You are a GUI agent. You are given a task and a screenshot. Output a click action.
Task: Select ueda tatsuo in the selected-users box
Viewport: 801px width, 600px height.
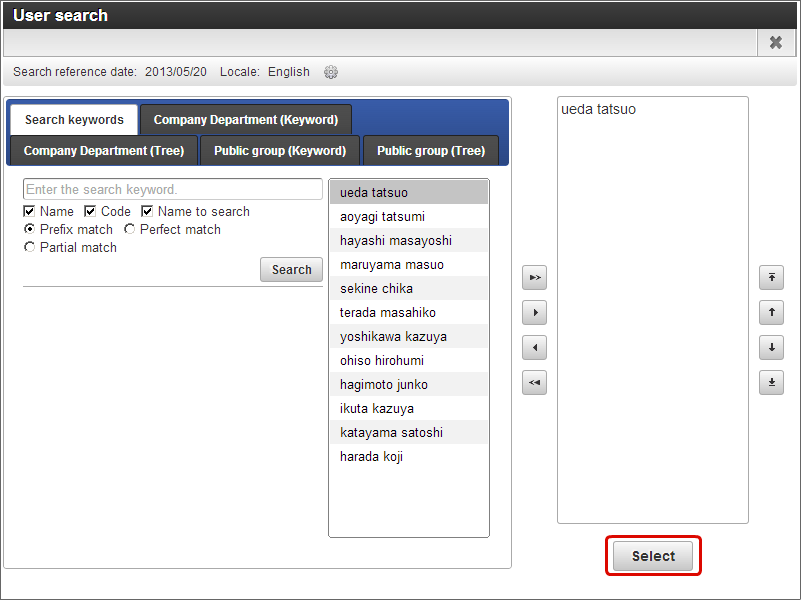[x=598, y=109]
